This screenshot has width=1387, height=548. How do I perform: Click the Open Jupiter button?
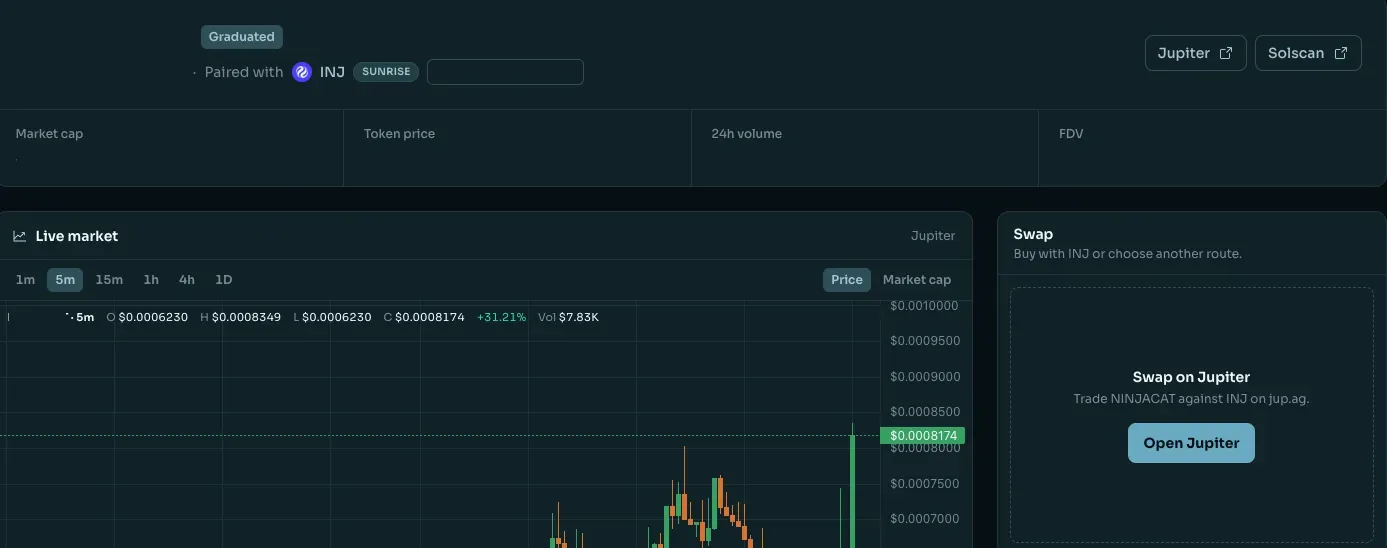(1191, 443)
